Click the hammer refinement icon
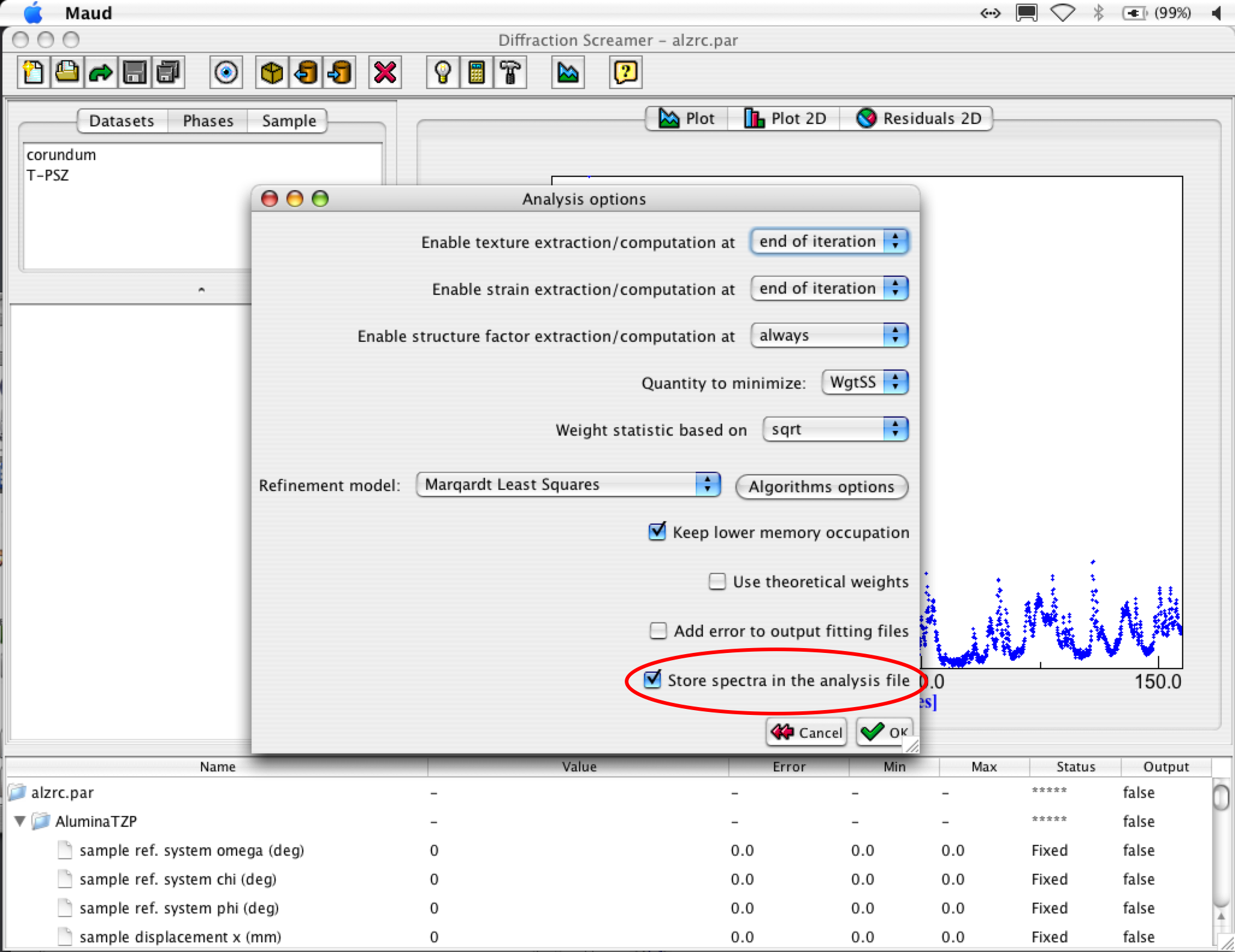The width and height of the screenshot is (1235, 952). click(510, 73)
